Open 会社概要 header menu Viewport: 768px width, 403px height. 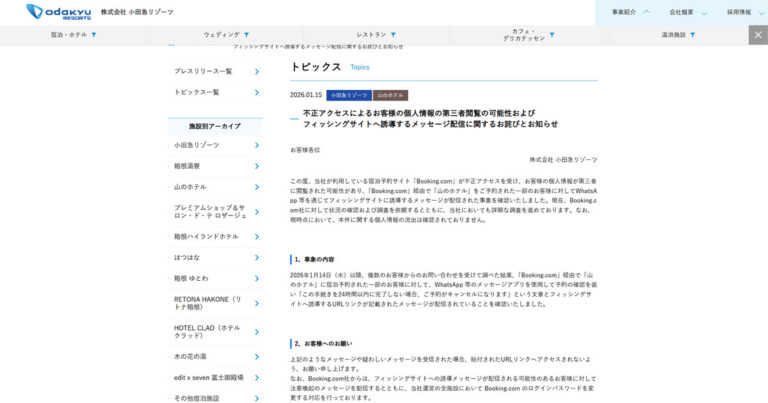(x=688, y=12)
